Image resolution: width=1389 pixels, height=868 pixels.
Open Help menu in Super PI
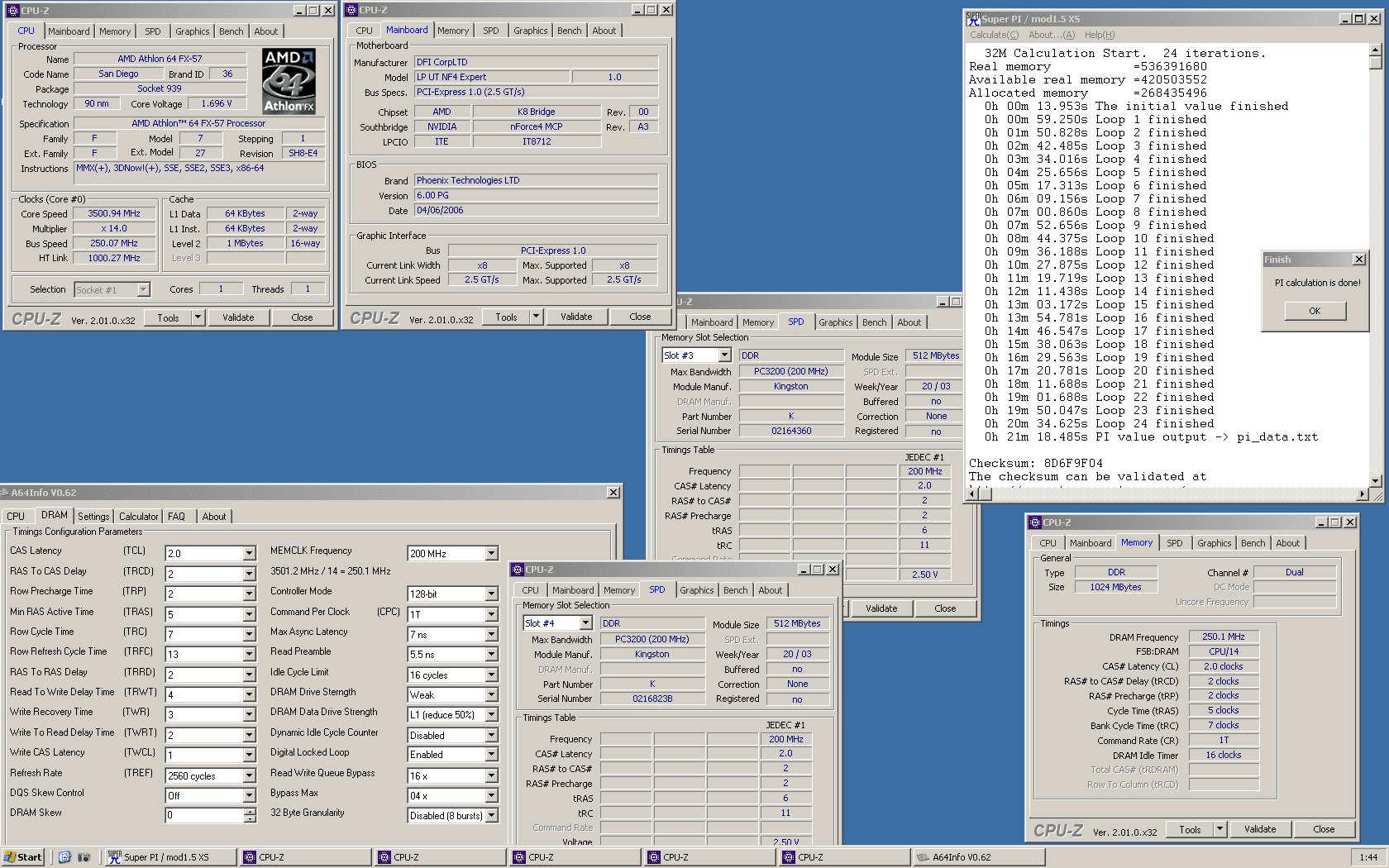1100,35
